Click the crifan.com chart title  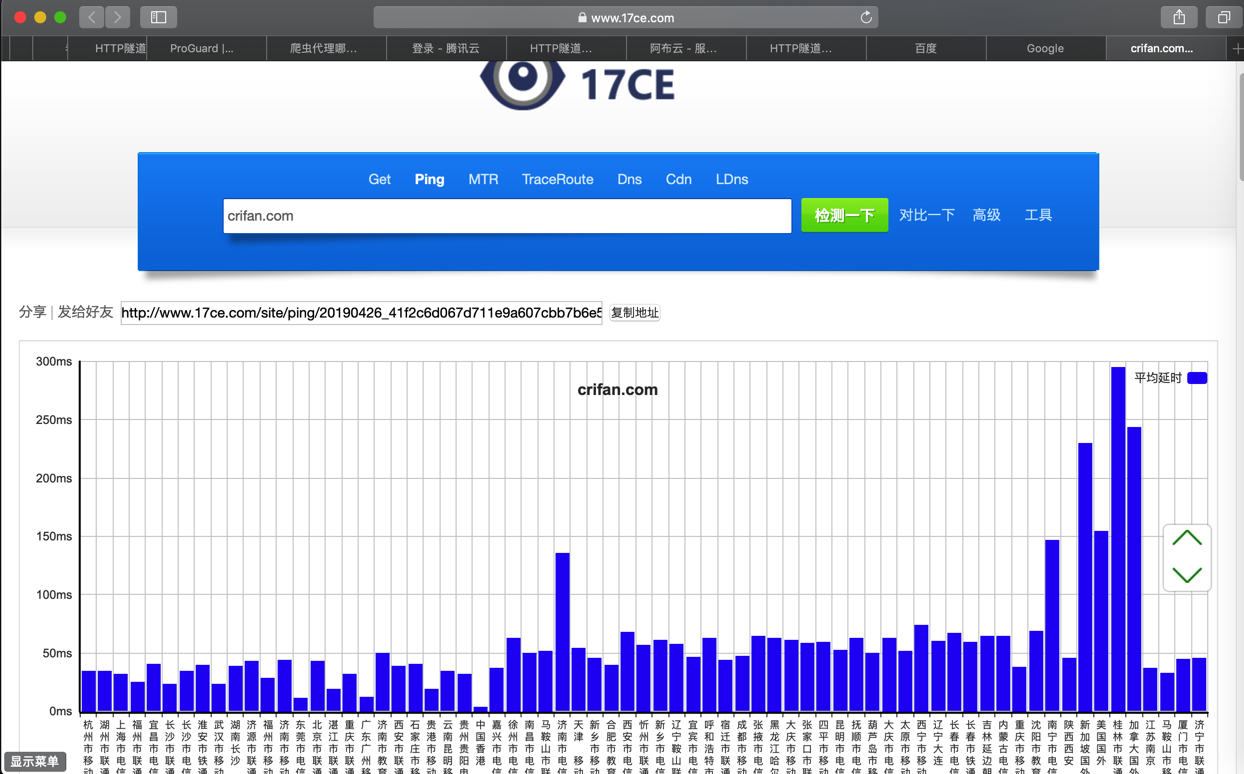coord(617,390)
